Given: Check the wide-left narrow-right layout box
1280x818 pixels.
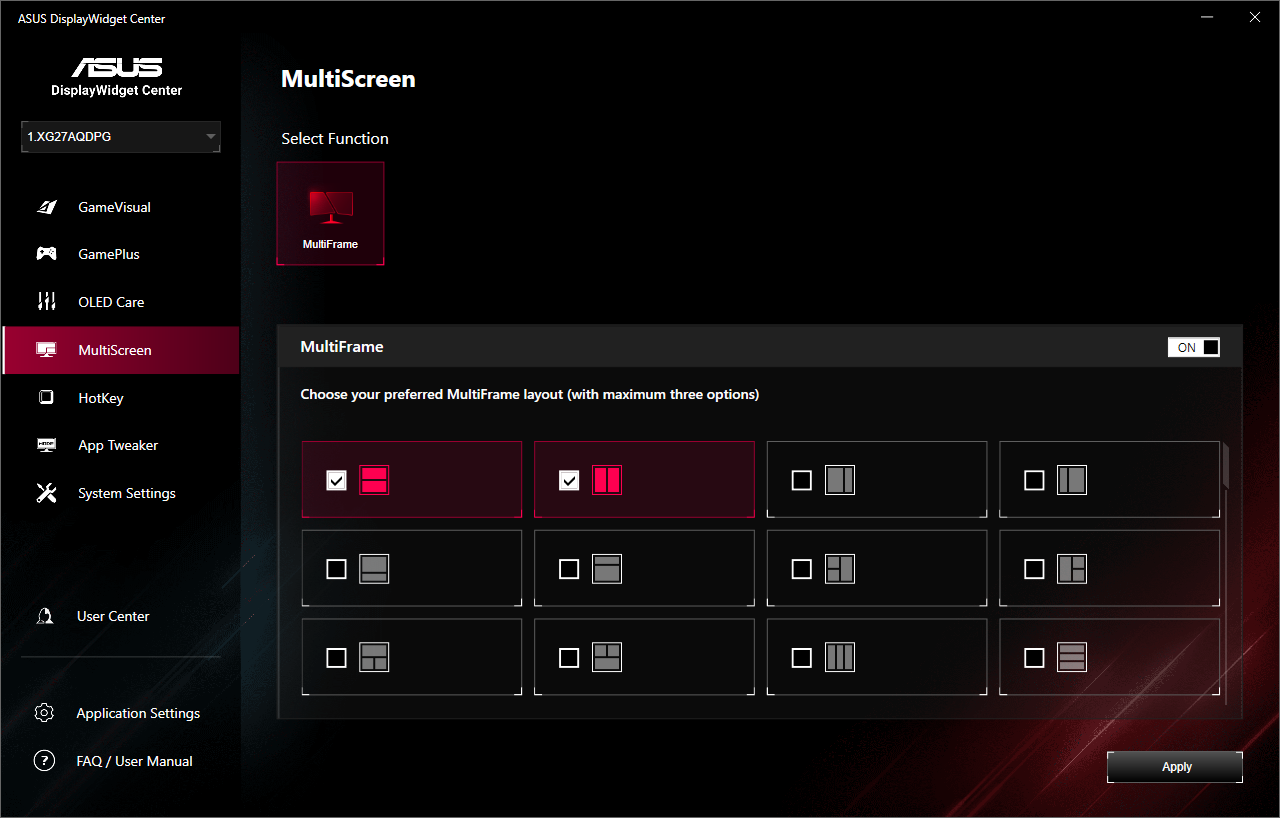Looking at the screenshot, I should tap(802, 481).
